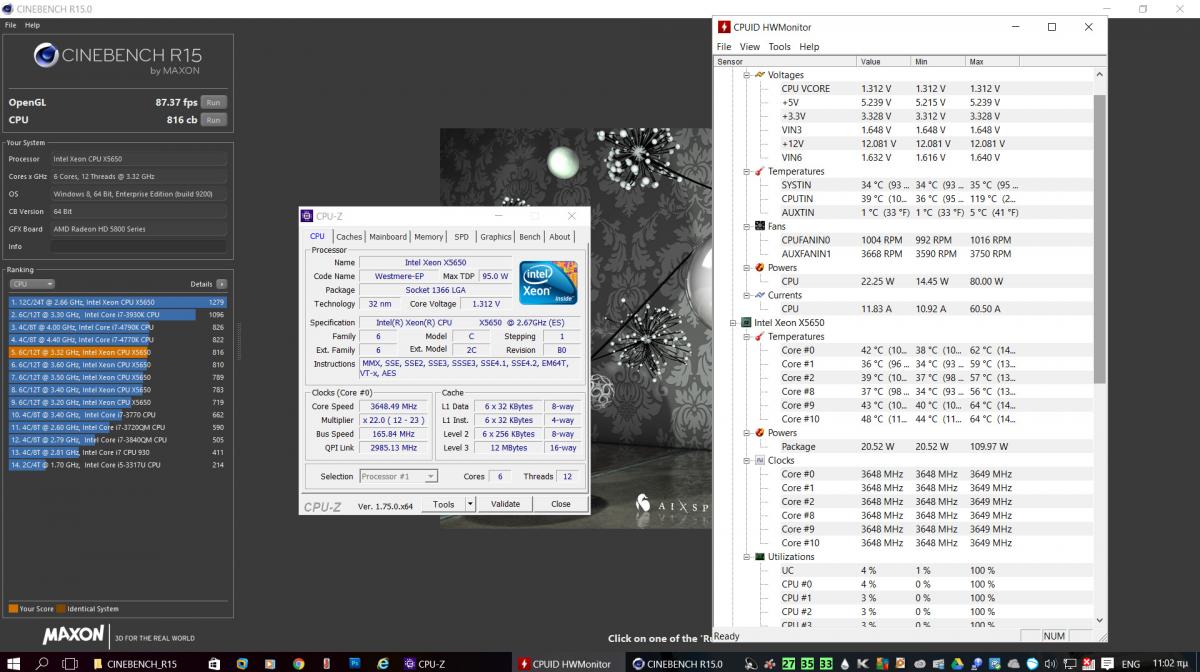The width and height of the screenshot is (1200, 672).
Task: Sort by Value column header
Action: (x=885, y=62)
